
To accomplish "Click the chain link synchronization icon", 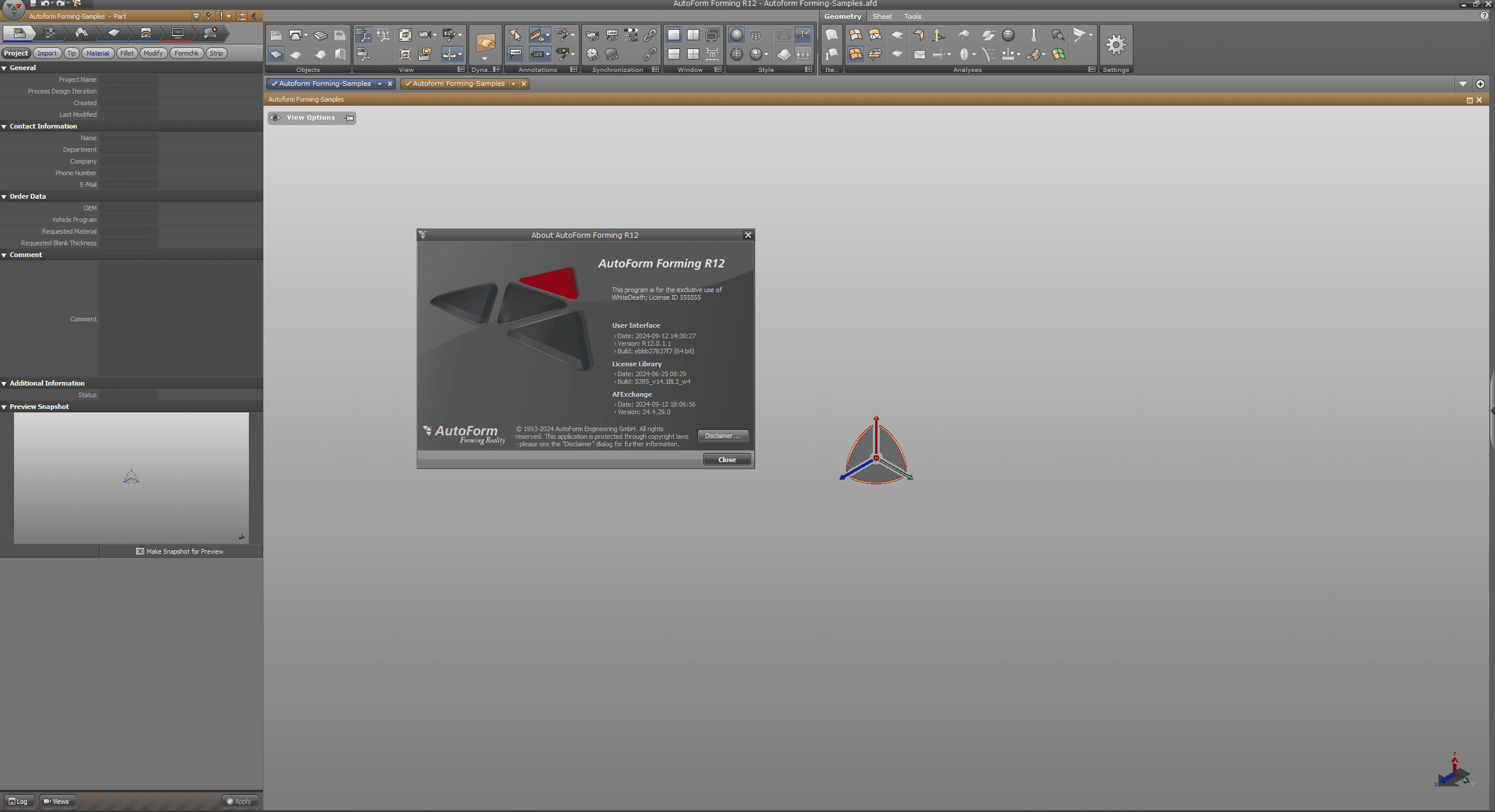I will 650,35.
